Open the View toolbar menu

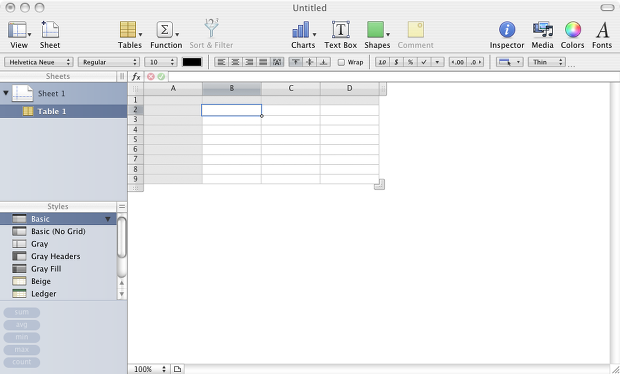(x=19, y=35)
